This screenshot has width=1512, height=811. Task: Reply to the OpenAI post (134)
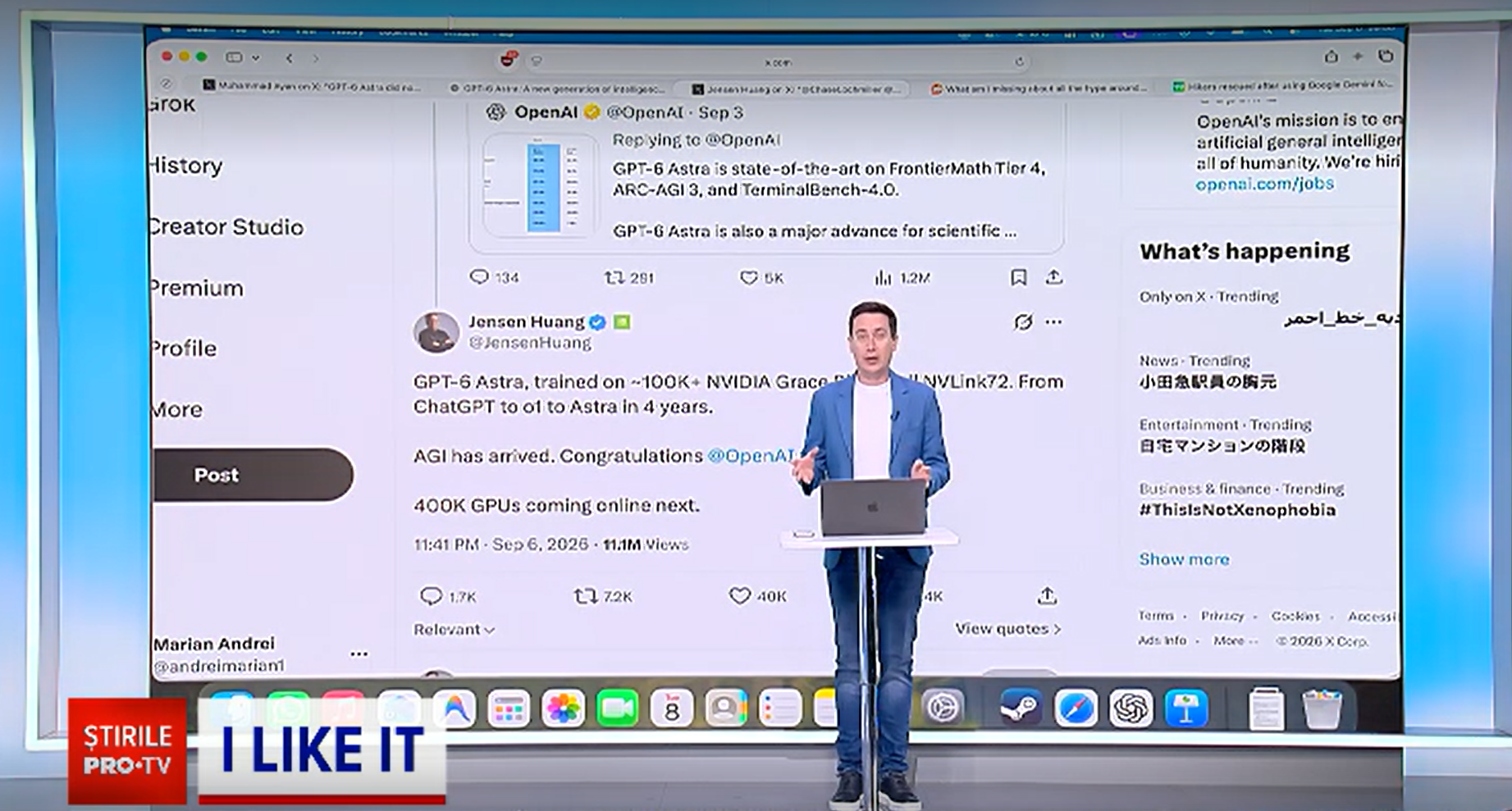(494, 277)
